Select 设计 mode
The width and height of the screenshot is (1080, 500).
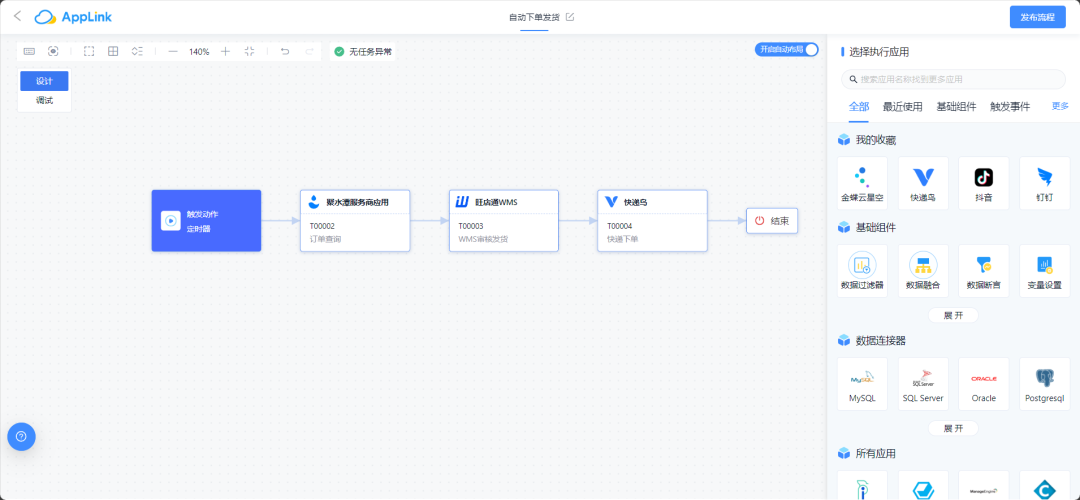[44, 81]
